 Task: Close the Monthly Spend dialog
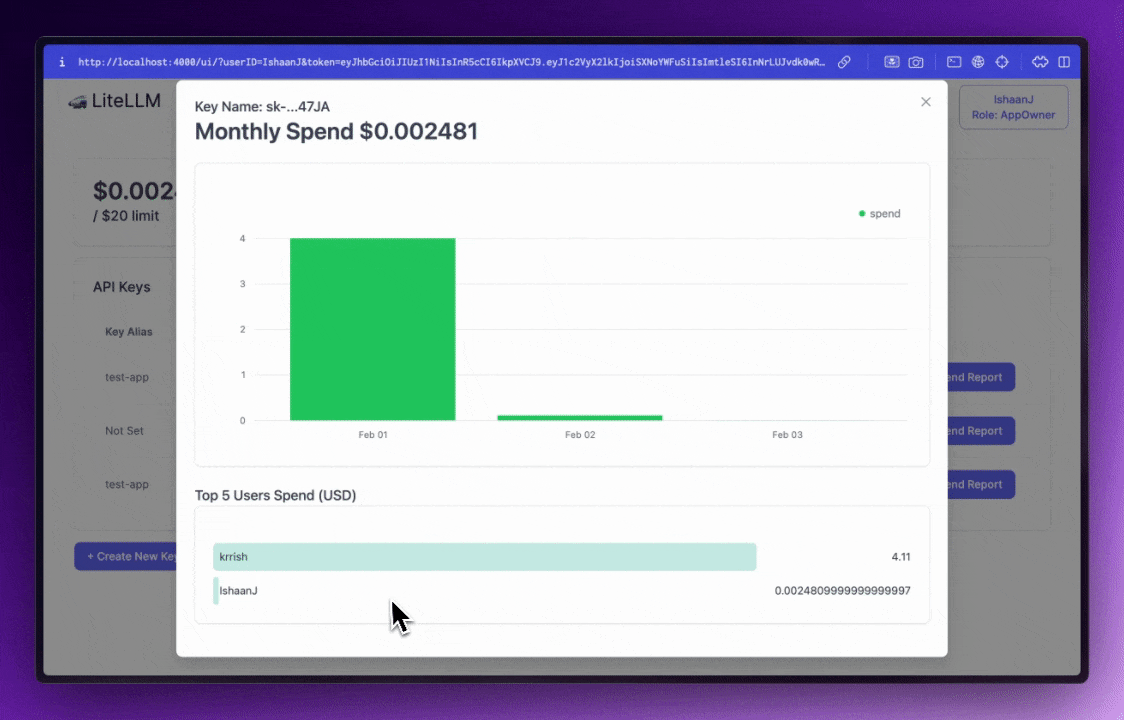tap(926, 102)
